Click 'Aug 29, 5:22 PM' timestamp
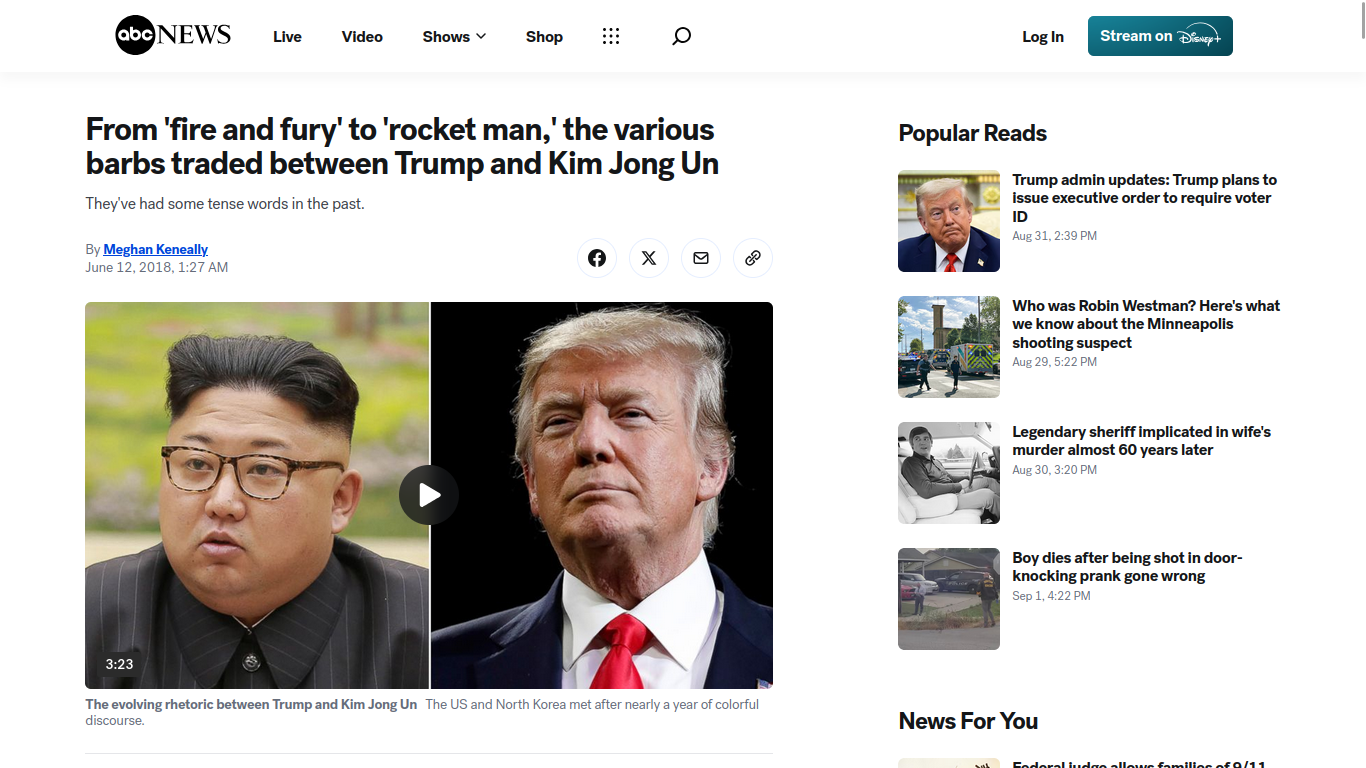Image resolution: width=1366 pixels, height=768 pixels. point(1054,362)
